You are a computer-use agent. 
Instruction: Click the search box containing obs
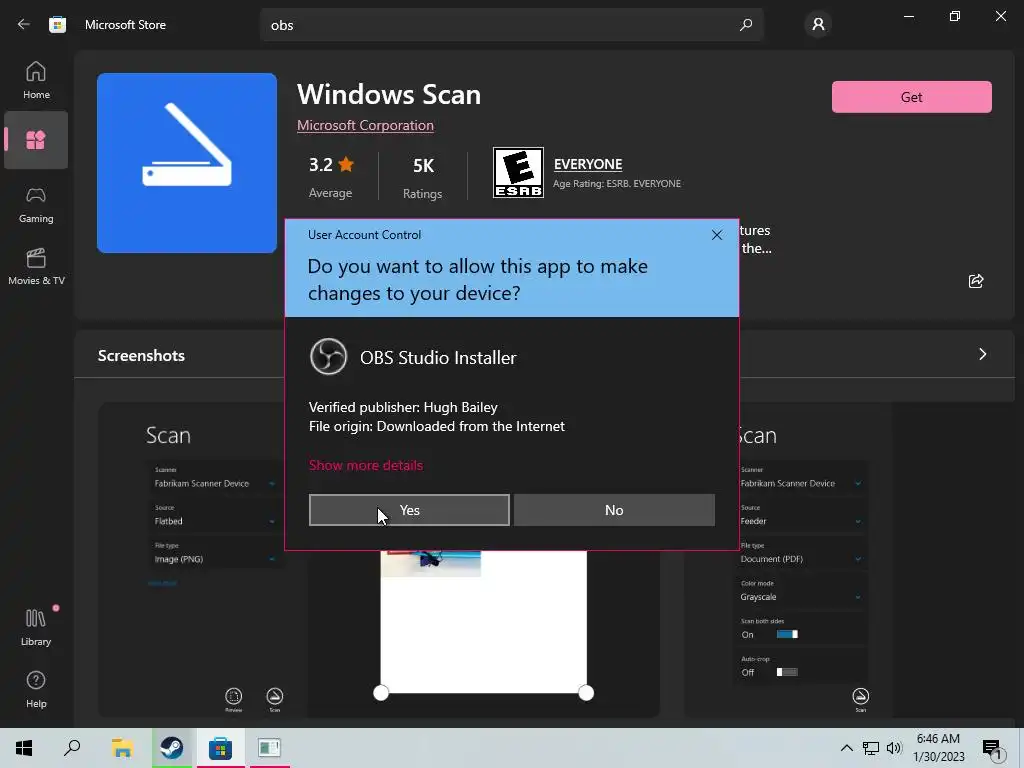point(511,25)
